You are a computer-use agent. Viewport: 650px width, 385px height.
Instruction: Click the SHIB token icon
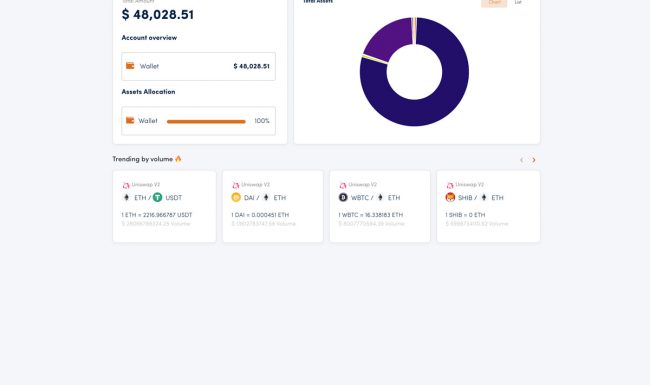450,197
